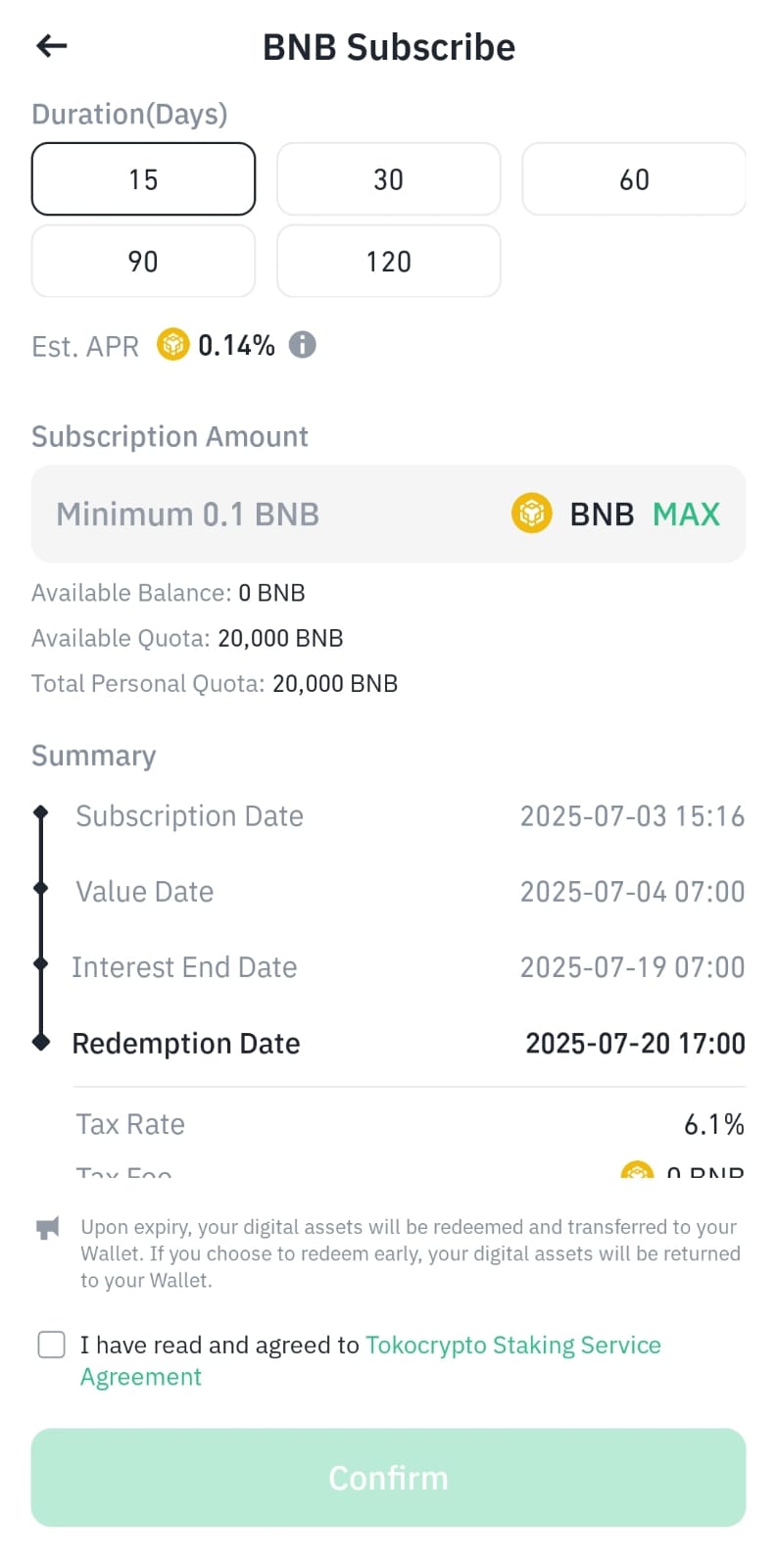
Task: Tap the Interest End Date timeline marker
Action: (x=41, y=964)
